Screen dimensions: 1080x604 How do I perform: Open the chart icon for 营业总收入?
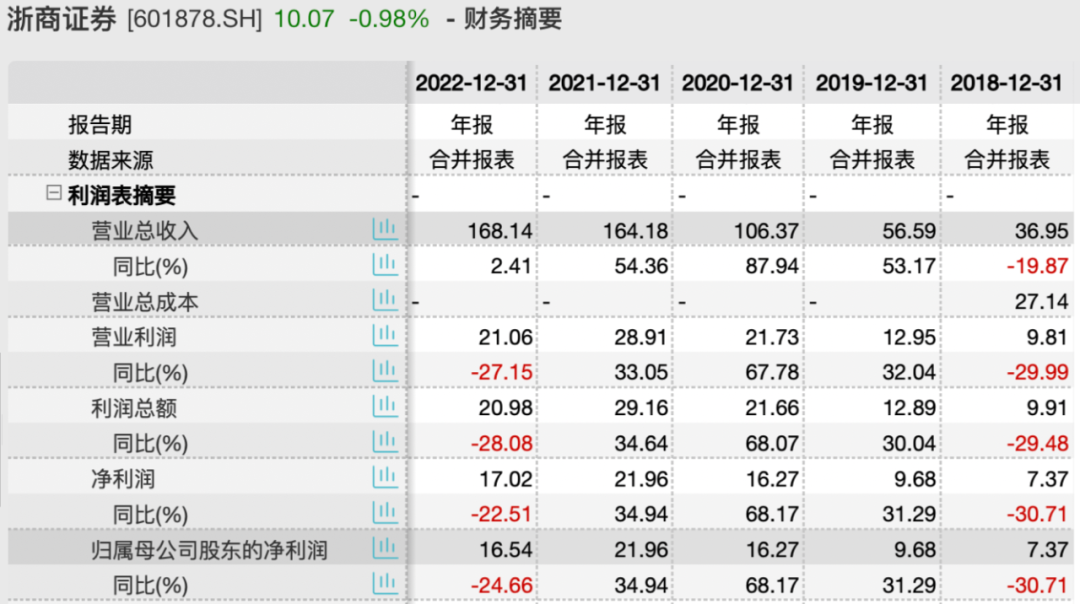(385, 229)
